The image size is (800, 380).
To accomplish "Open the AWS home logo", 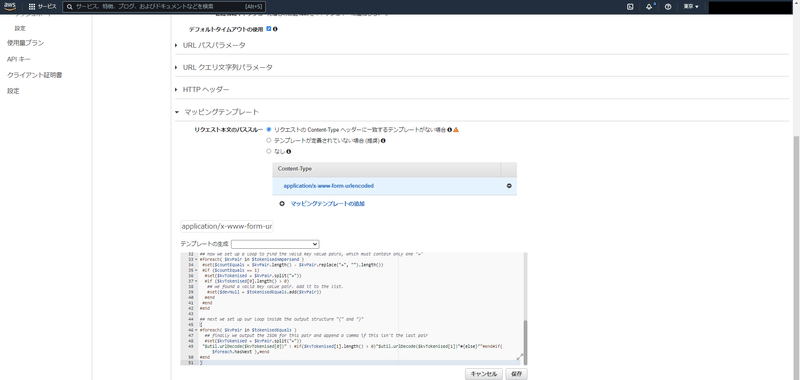I will (x=11, y=7).
